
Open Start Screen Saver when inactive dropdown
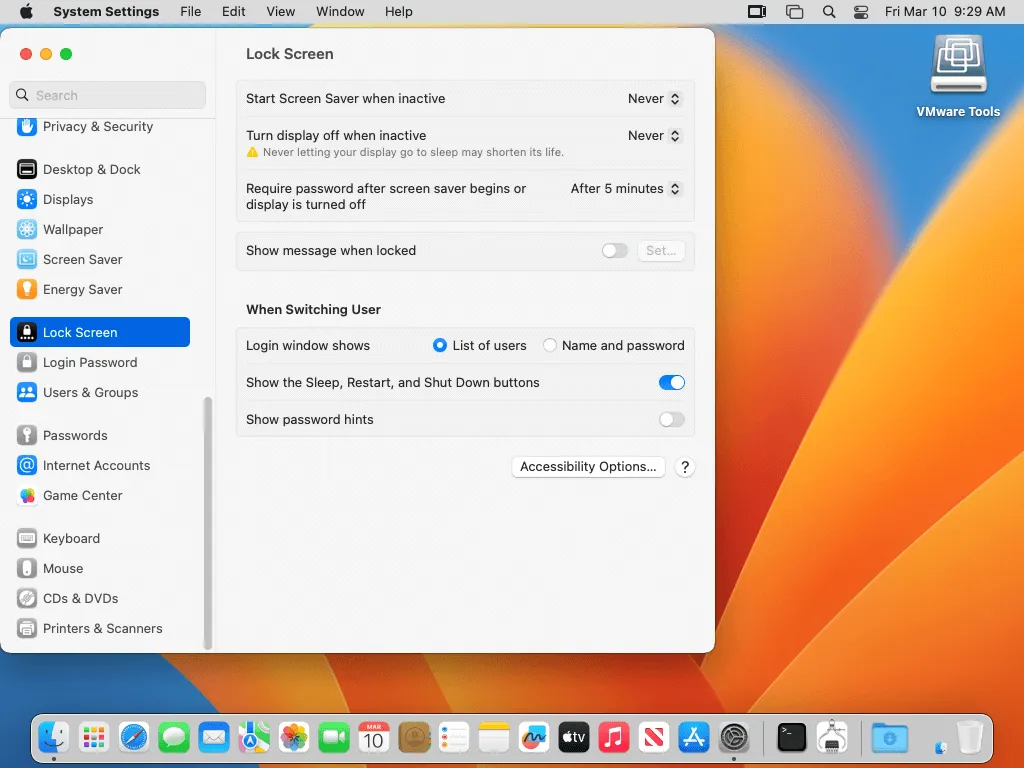(655, 99)
